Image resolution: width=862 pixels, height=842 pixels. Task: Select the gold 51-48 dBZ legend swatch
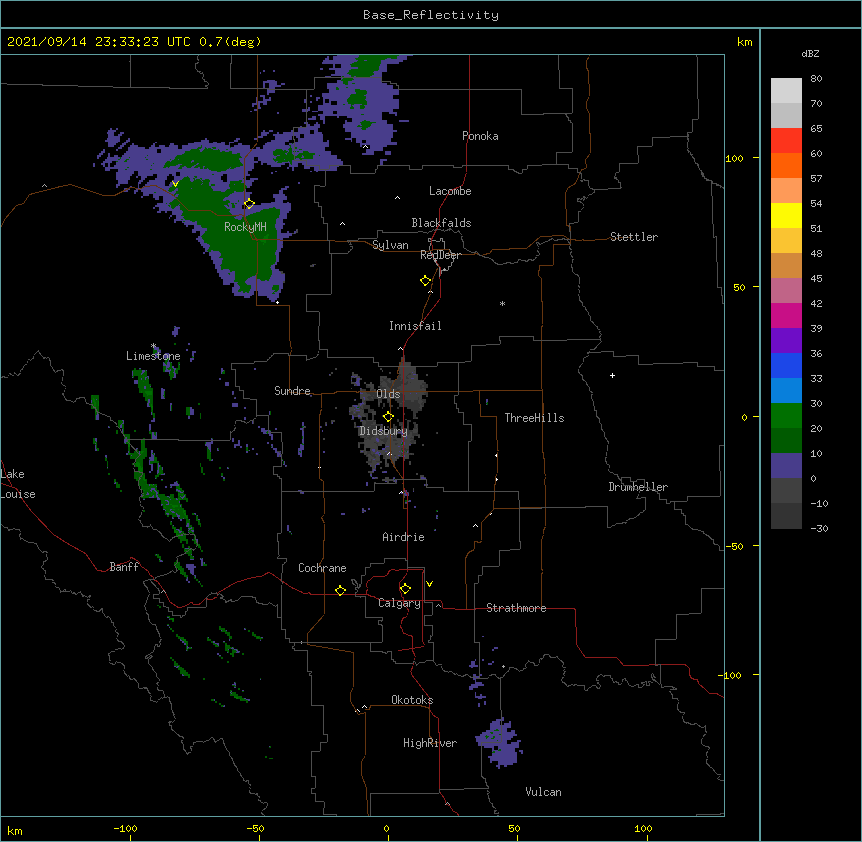point(786,240)
